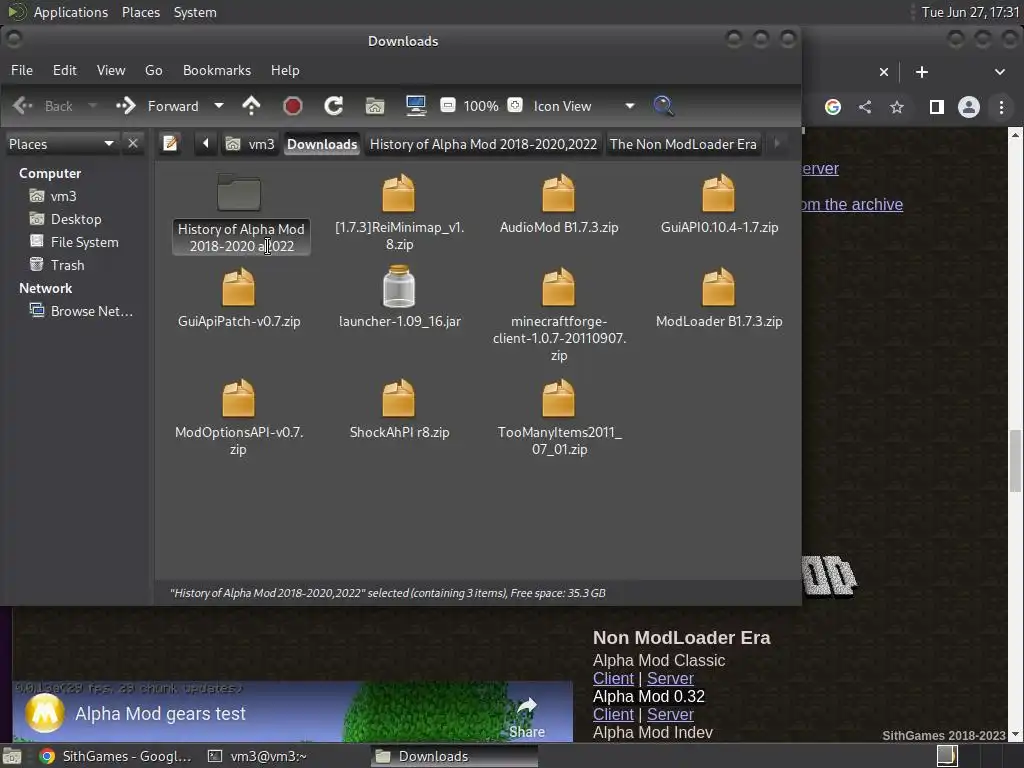This screenshot has height=768, width=1024.
Task: Select the AudioMod B1.7.3.zip archive
Action: point(558,194)
